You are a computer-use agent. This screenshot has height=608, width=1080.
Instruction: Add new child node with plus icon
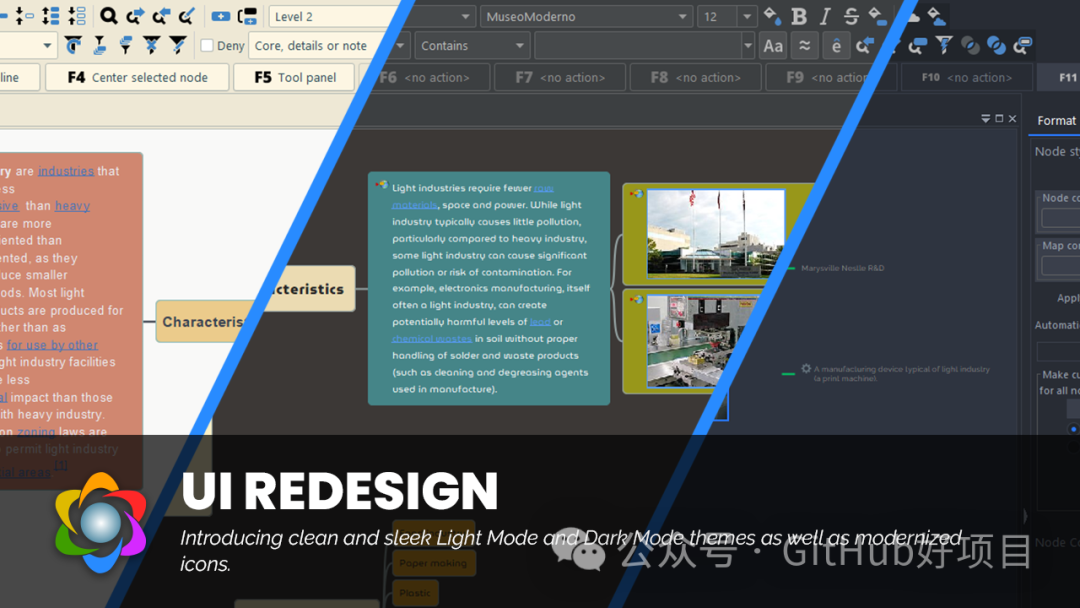click(x=220, y=16)
